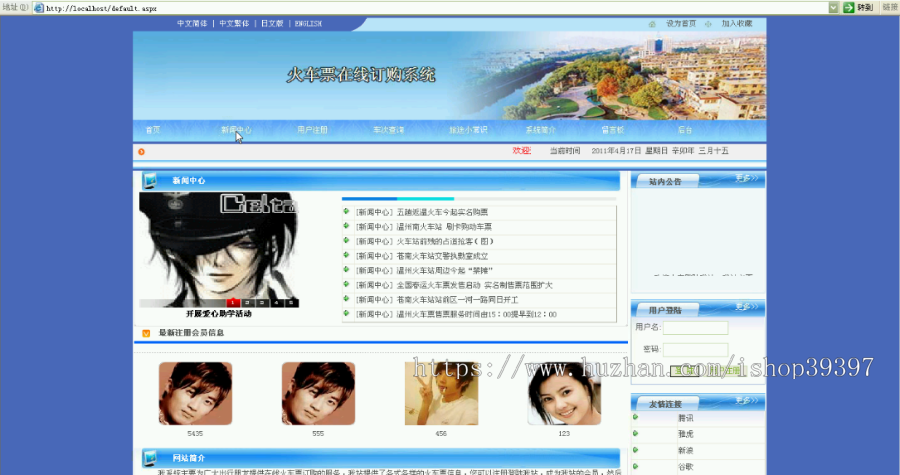Expand 更多>> in the 站内公告 panel
Image resolution: width=900 pixels, height=475 pixels.
point(746,178)
